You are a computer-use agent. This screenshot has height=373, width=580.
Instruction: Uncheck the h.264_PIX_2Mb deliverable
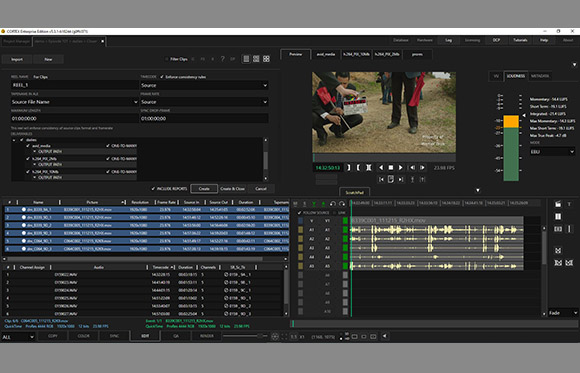tap(28, 159)
